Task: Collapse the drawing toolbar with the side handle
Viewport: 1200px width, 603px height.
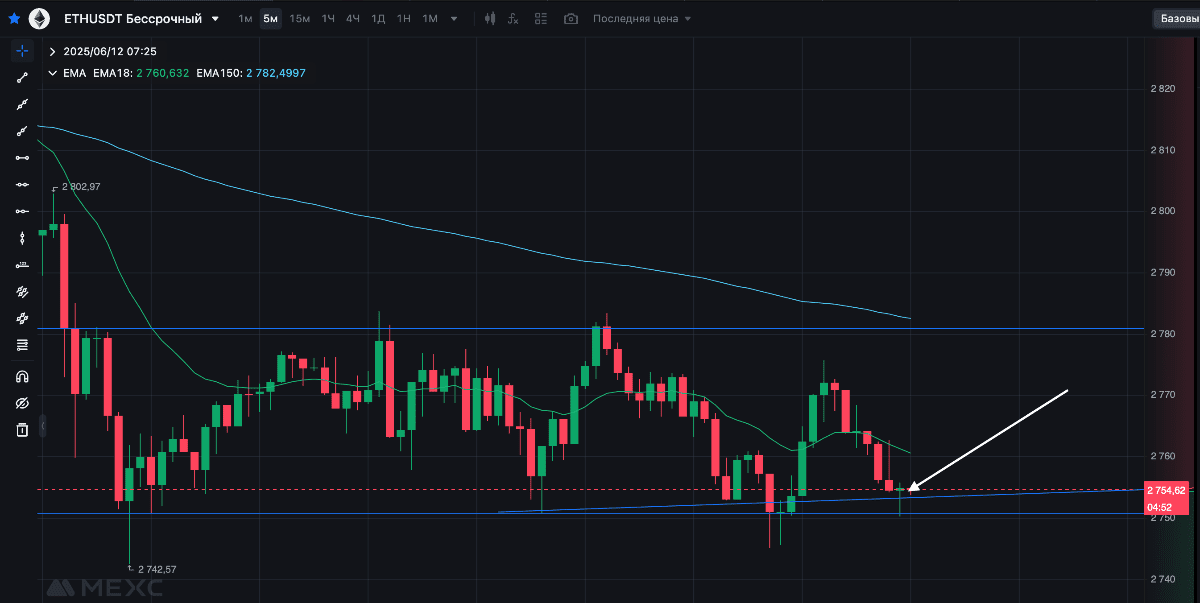Action: coord(42,427)
